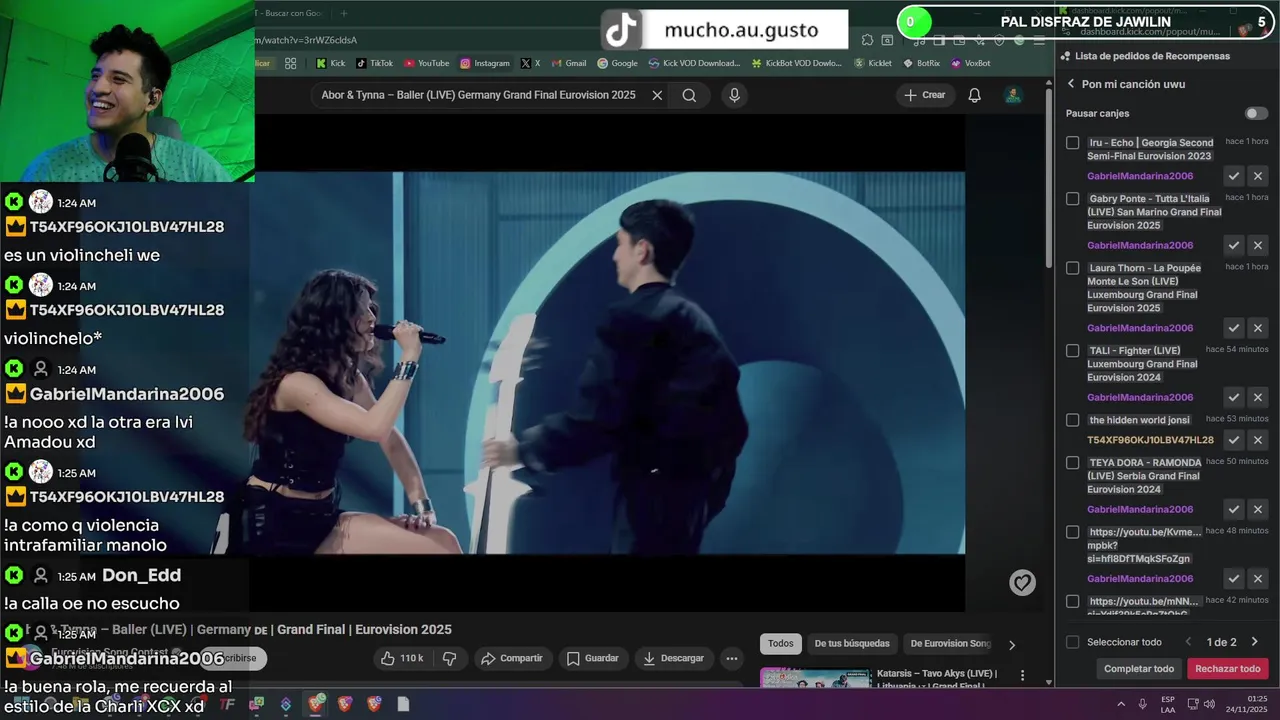Open options for Katarsis – Tavo Akys video

tap(1022, 676)
